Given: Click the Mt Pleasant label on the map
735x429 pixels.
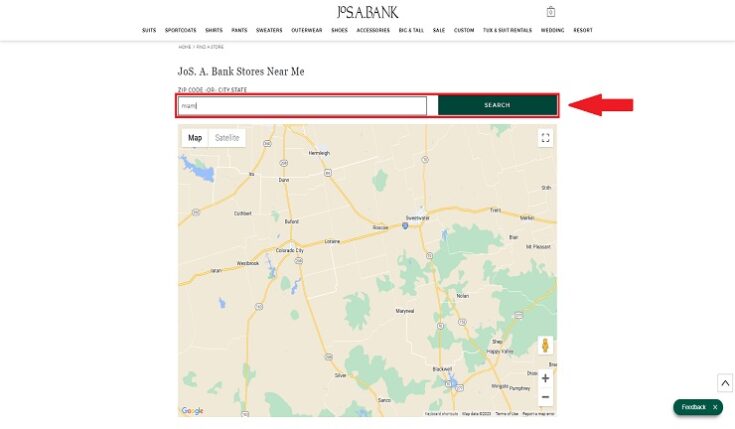Looking at the screenshot, I should coord(538,247).
